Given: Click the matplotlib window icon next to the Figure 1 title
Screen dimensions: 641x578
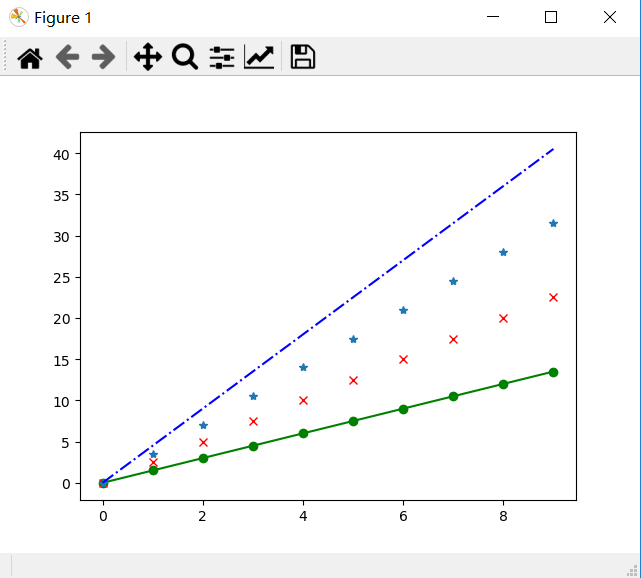Looking at the screenshot, I should [x=18, y=17].
